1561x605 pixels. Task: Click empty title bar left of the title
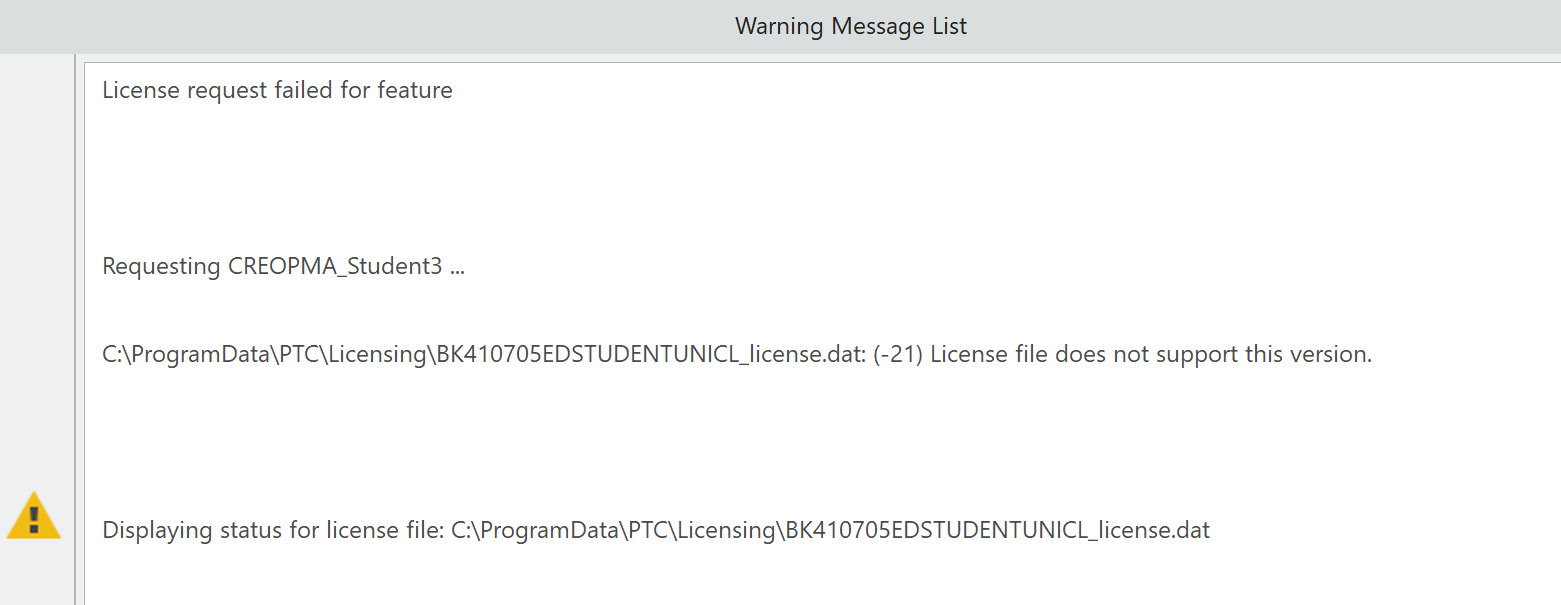300,26
